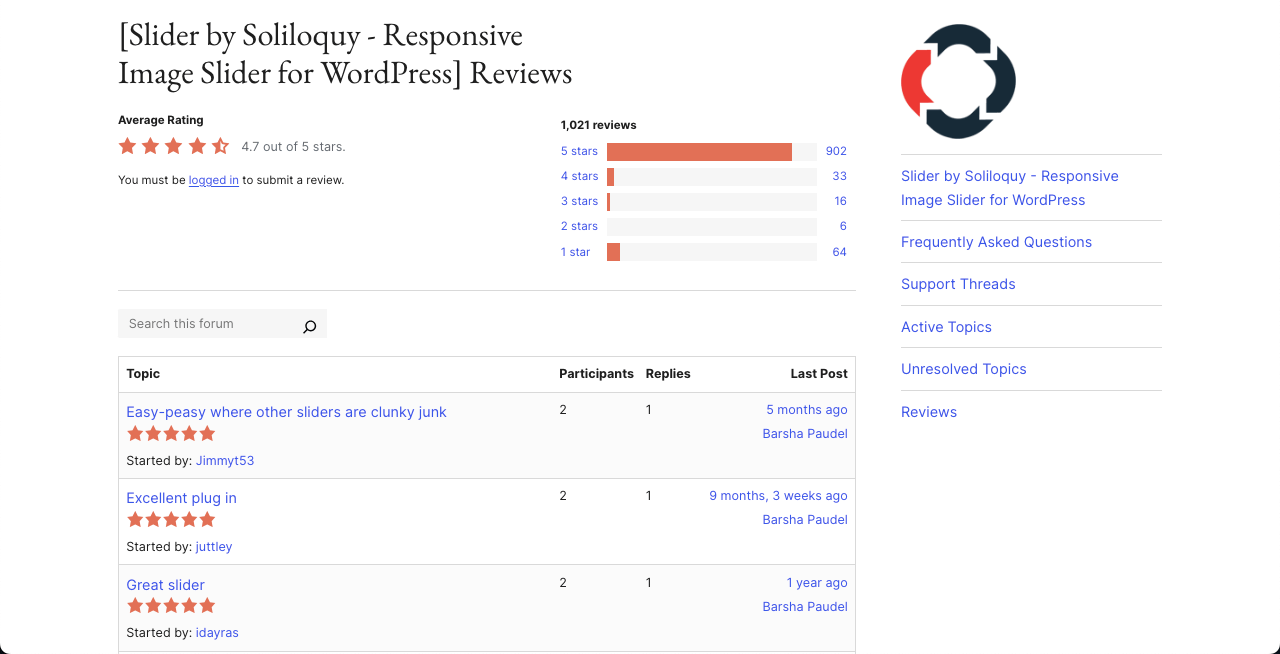Open the review titled 'Excellent plug in'
Viewport: 1280px width, 654px height.
[x=181, y=498]
